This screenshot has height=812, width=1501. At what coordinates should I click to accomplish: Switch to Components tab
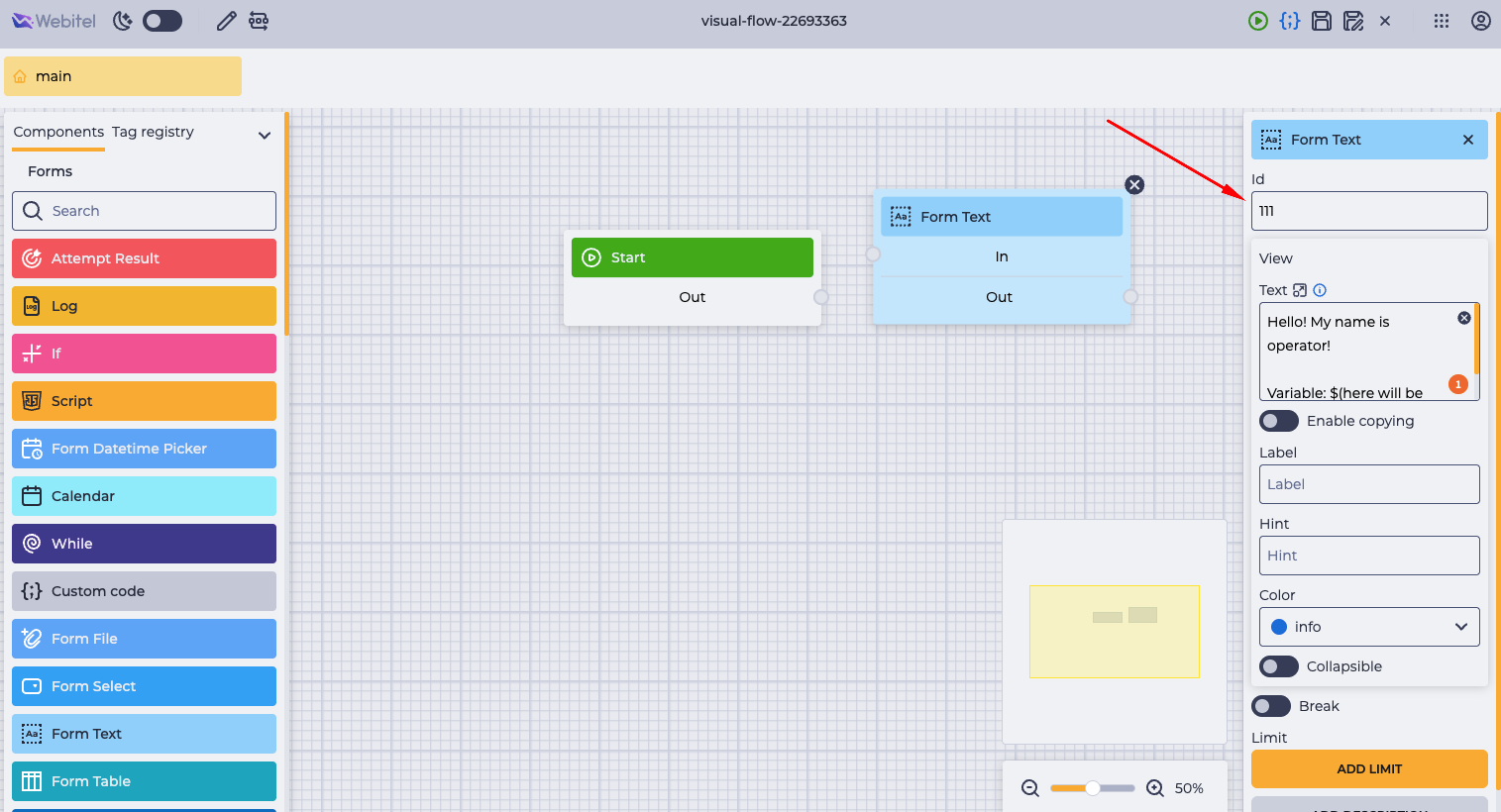coord(58,133)
